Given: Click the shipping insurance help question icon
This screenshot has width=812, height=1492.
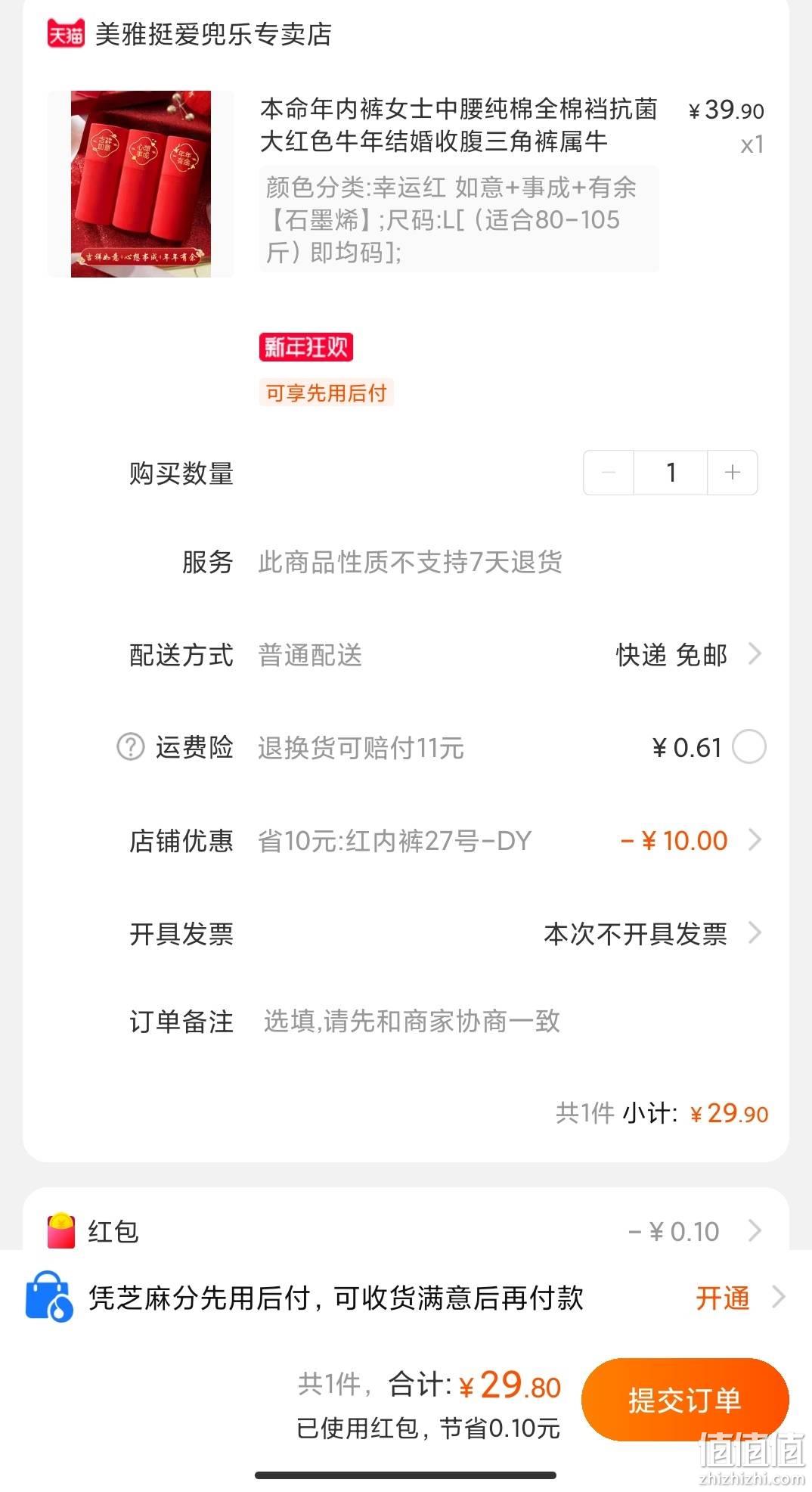Looking at the screenshot, I should (130, 747).
